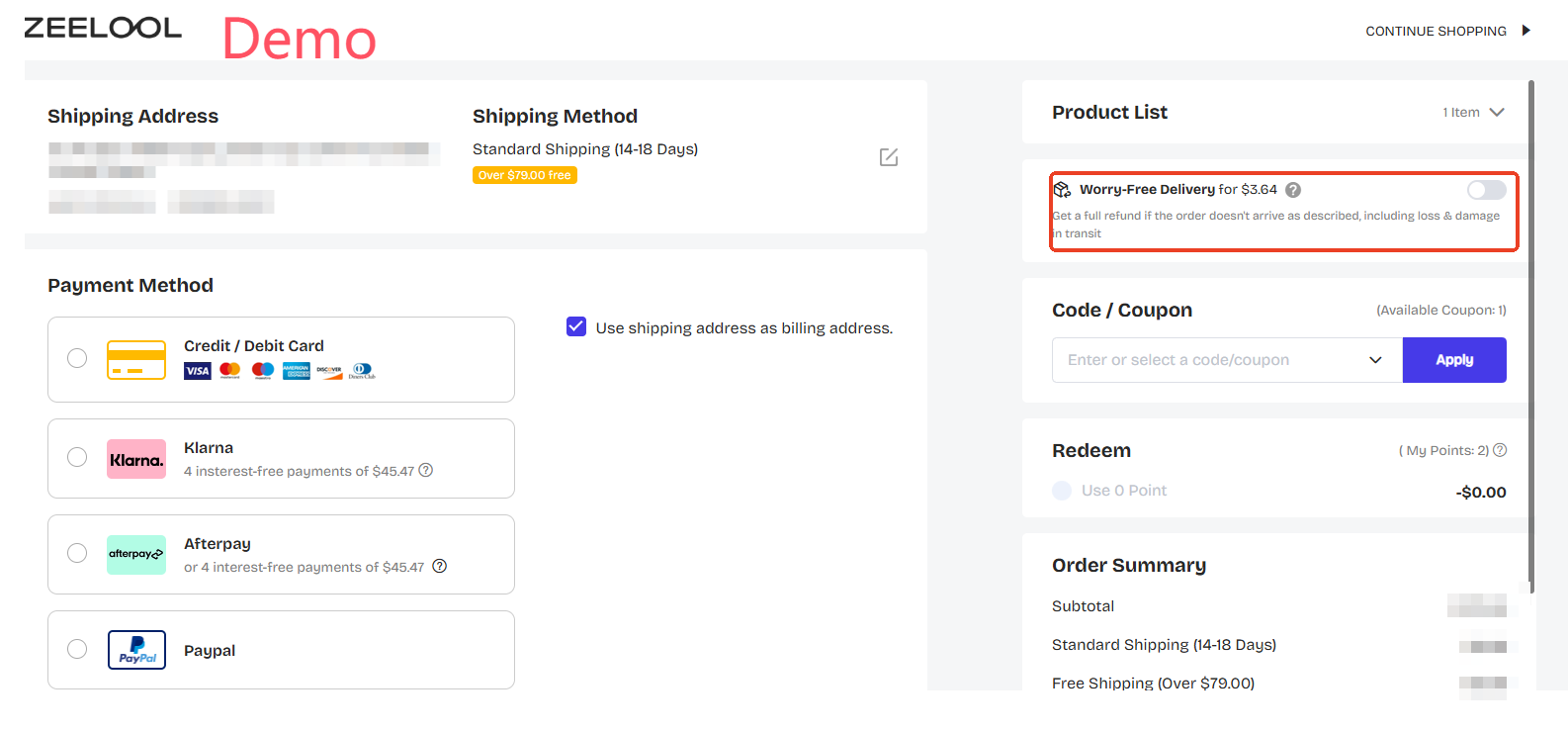Click the Klarna payment info question icon

(x=426, y=470)
